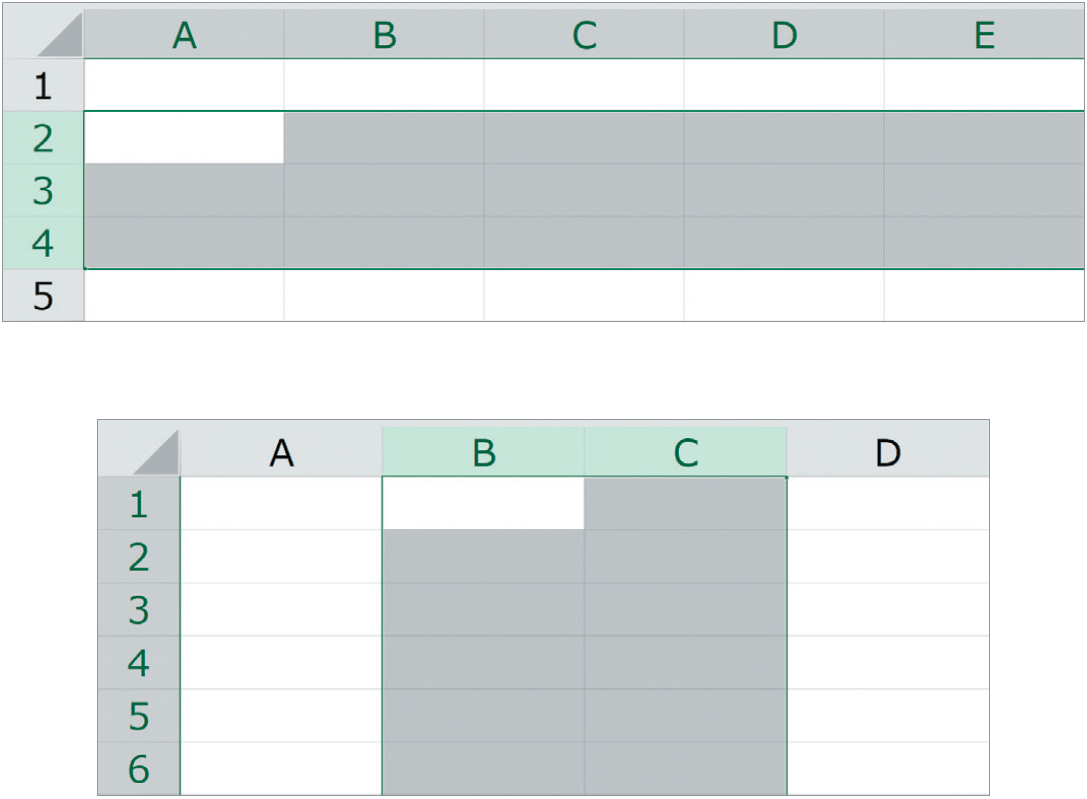Screen dimensions: 1087x799
Task: Click active white cell B1 in bottom sheet
Action: [483, 504]
